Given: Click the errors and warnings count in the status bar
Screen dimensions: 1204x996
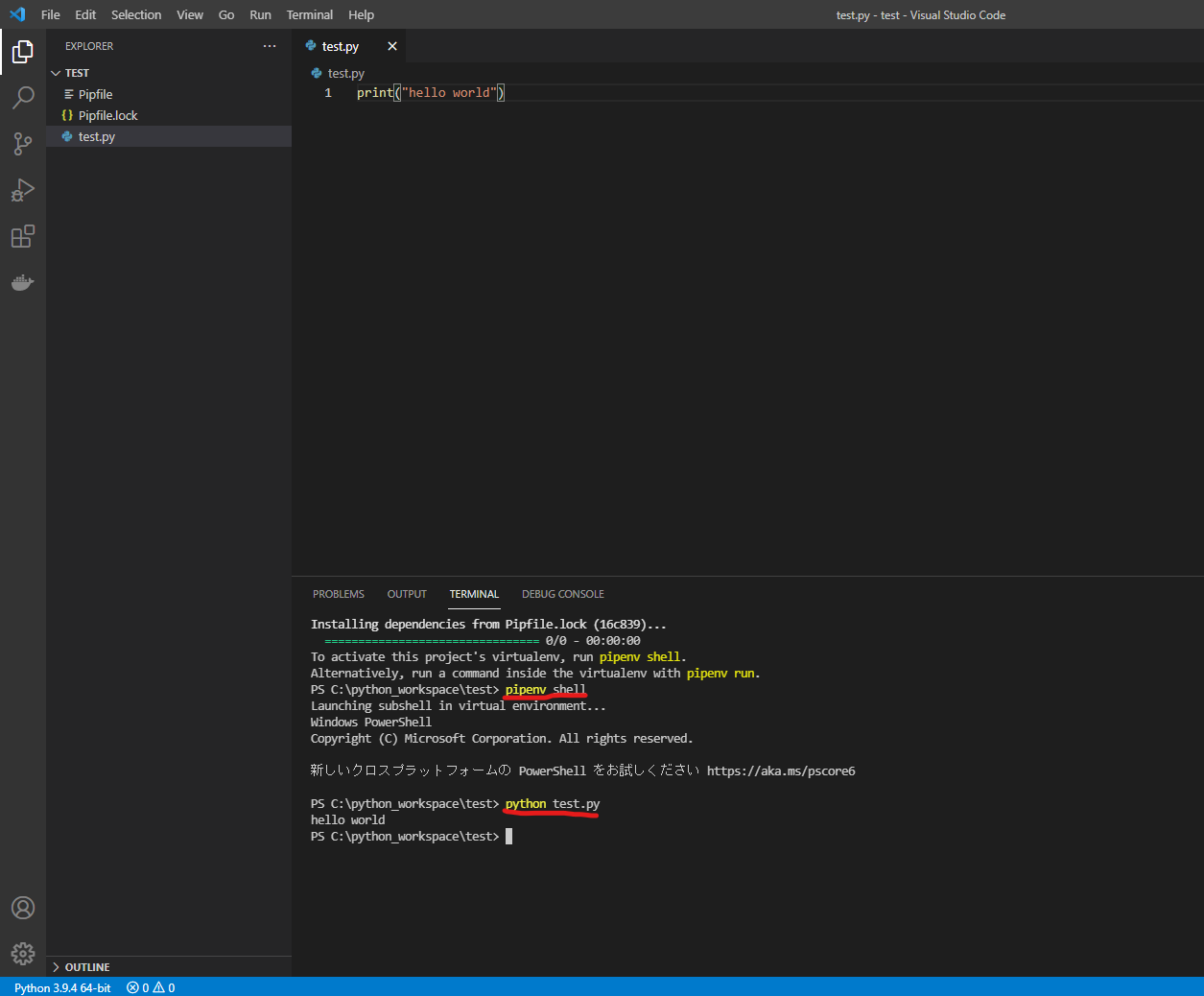Looking at the screenshot, I should tap(151, 987).
